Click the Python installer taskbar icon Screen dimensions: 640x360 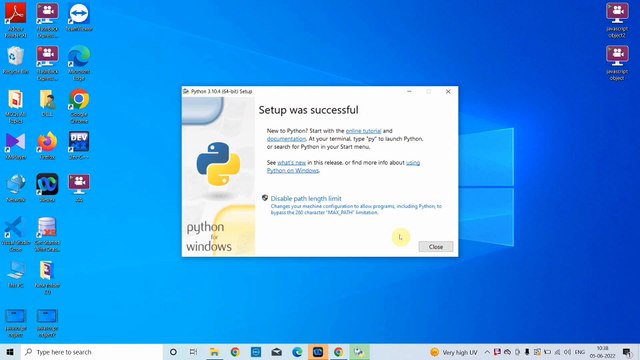click(359, 352)
